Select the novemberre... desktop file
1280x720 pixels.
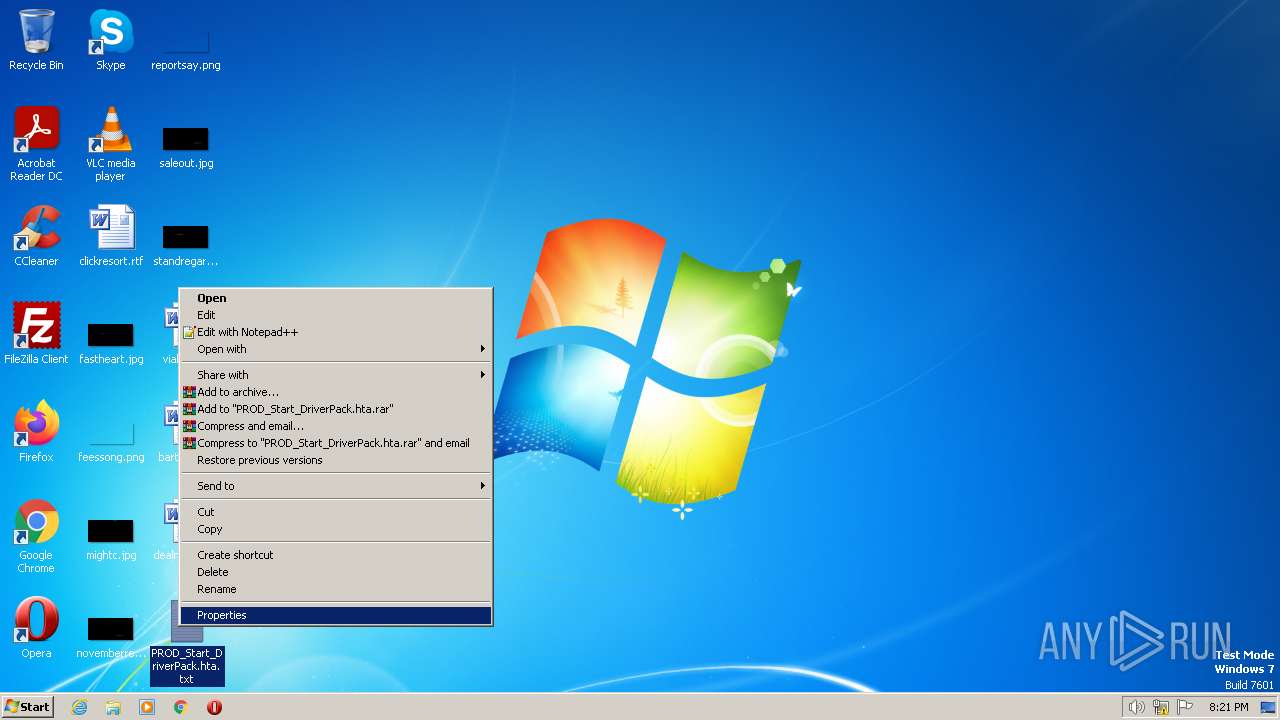(x=110, y=636)
